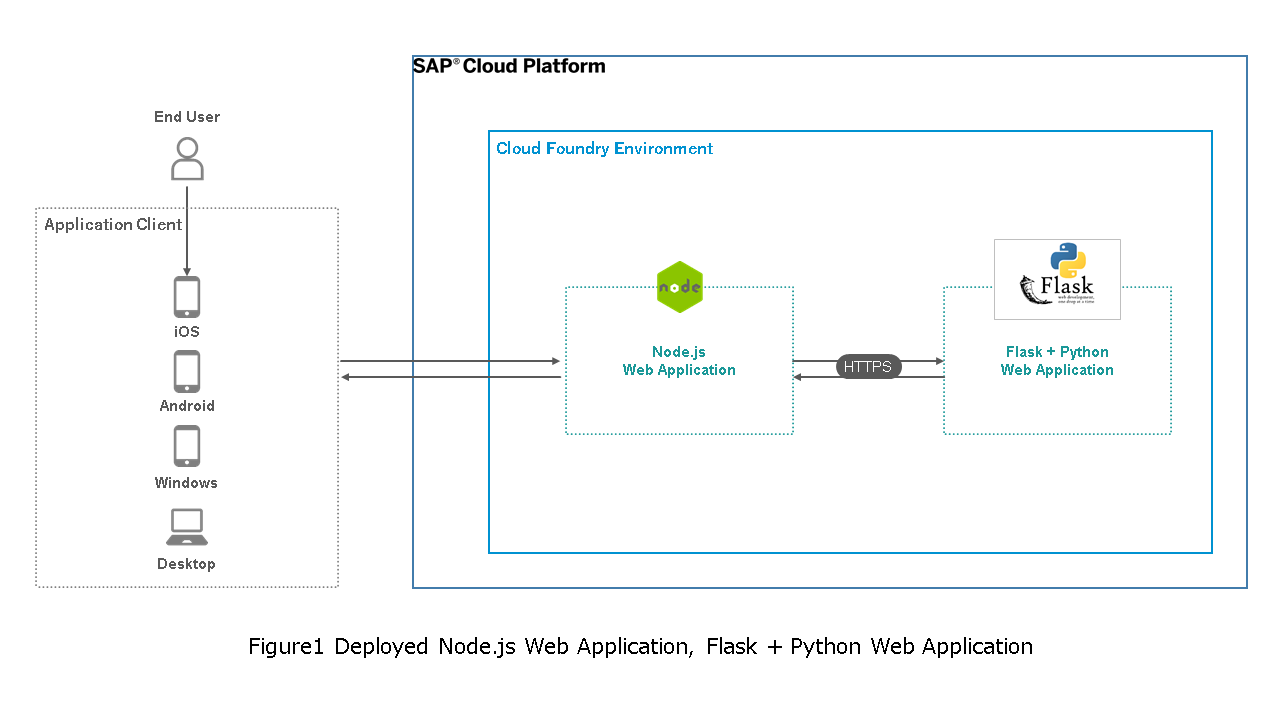Click the Desktop laptop icon
This screenshot has height=720, width=1280.
(x=186, y=527)
